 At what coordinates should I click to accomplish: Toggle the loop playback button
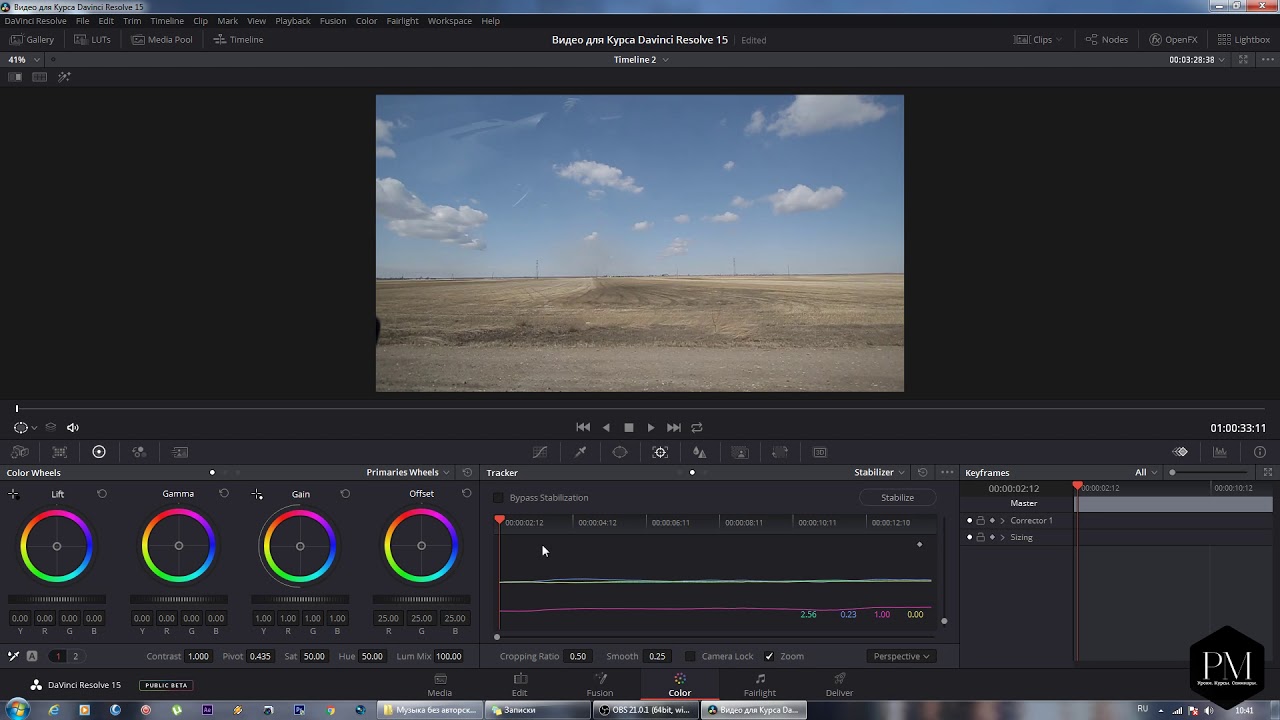point(697,427)
